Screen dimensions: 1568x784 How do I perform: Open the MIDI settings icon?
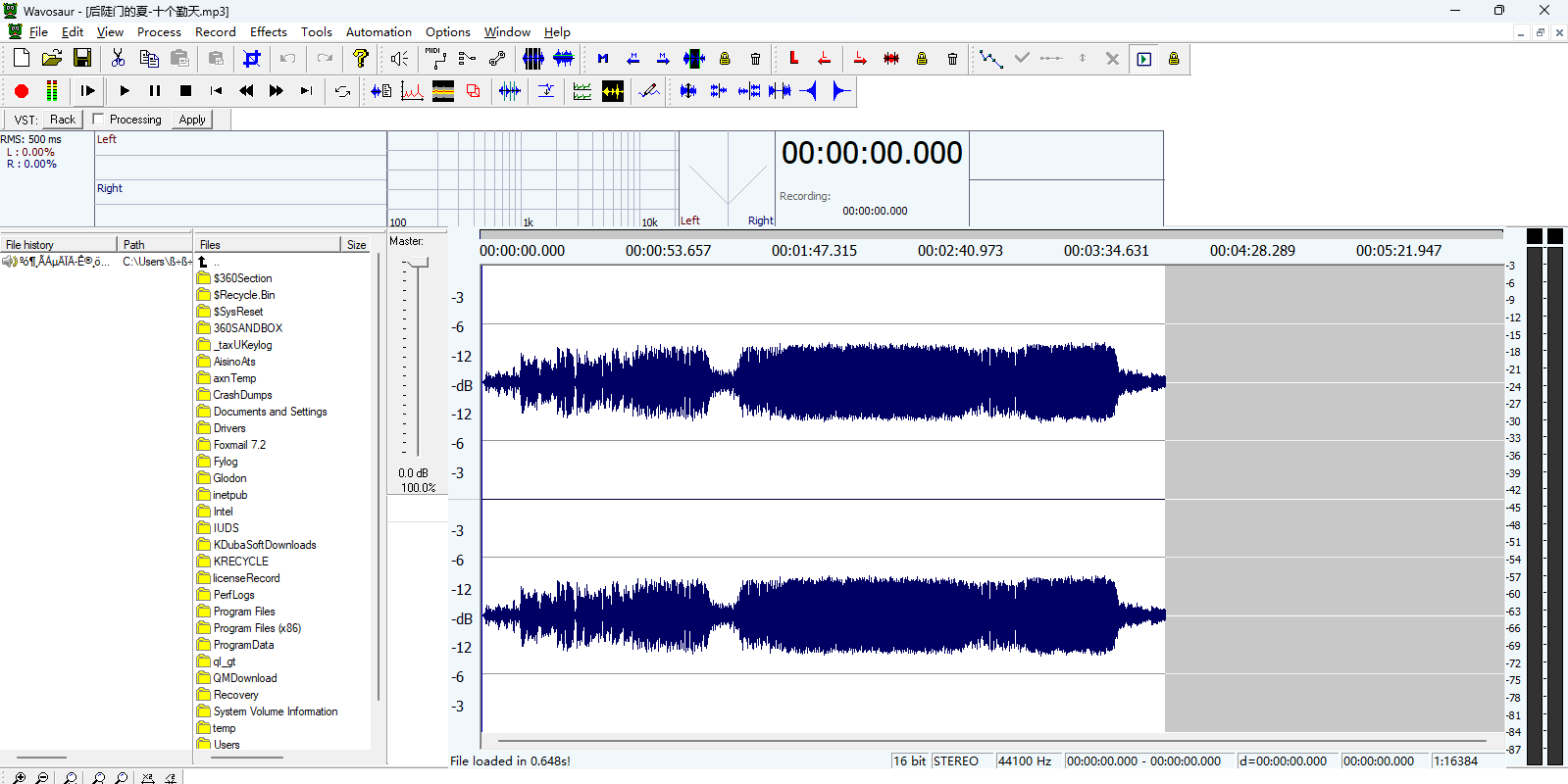click(435, 59)
